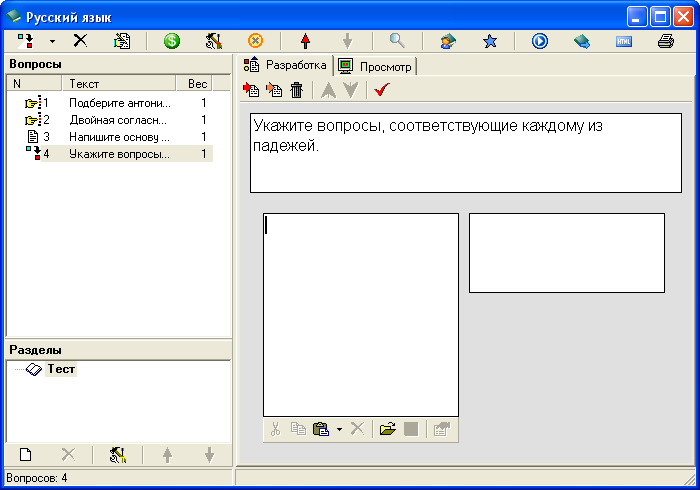The height and width of the screenshot is (490, 700).
Task: Select the Тест section in Разделы
Action: point(61,369)
